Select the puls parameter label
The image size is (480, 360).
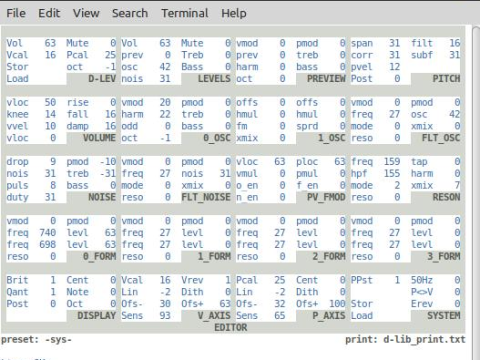pyautogui.click(x=17, y=185)
